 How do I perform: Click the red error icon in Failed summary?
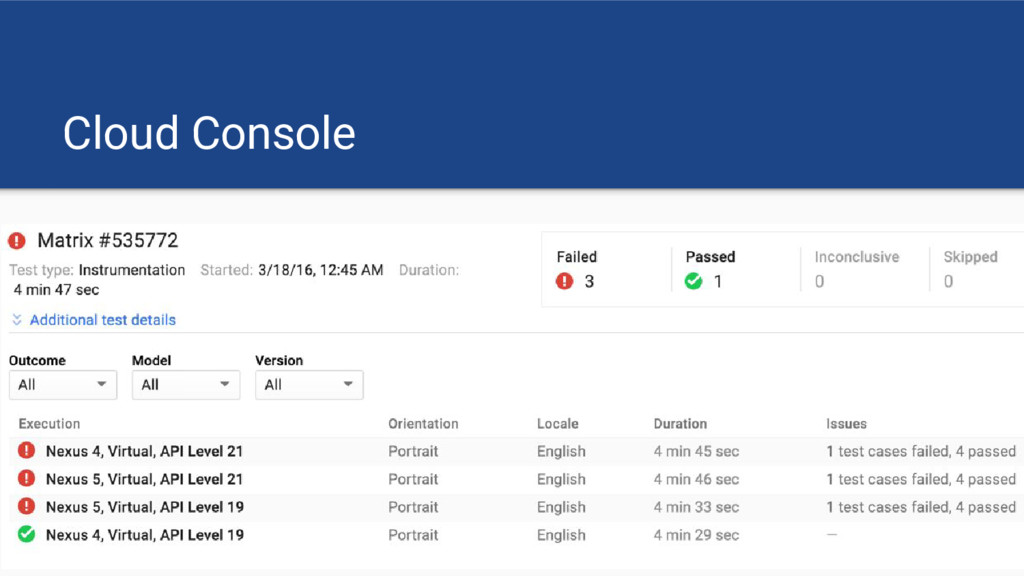click(565, 281)
